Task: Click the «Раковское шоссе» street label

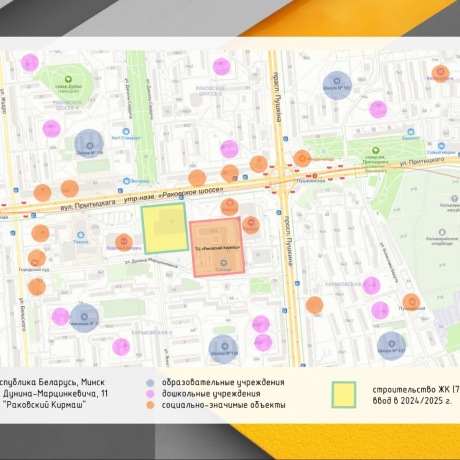Action: (191, 192)
